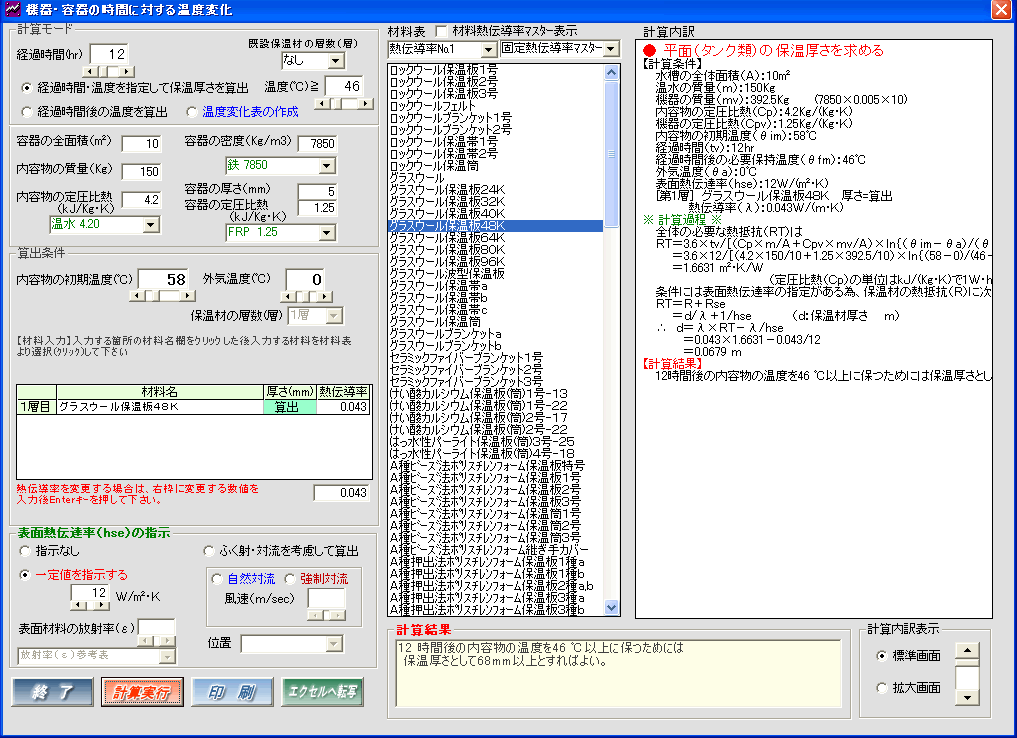Click the エクセルへ転写 button
The height and width of the screenshot is (738, 1017).
(320, 691)
